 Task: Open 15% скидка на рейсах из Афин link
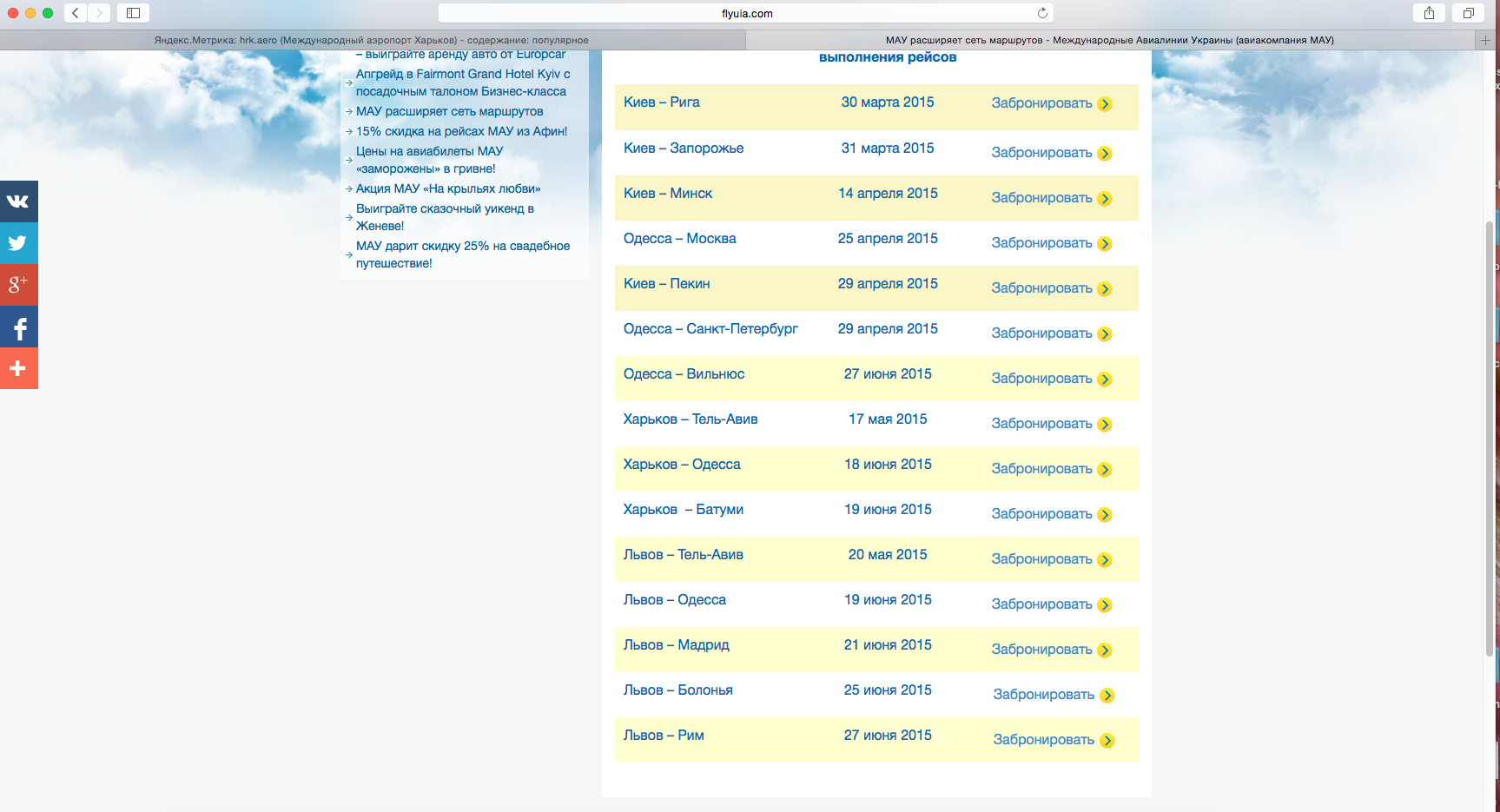[x=461, y=131]
